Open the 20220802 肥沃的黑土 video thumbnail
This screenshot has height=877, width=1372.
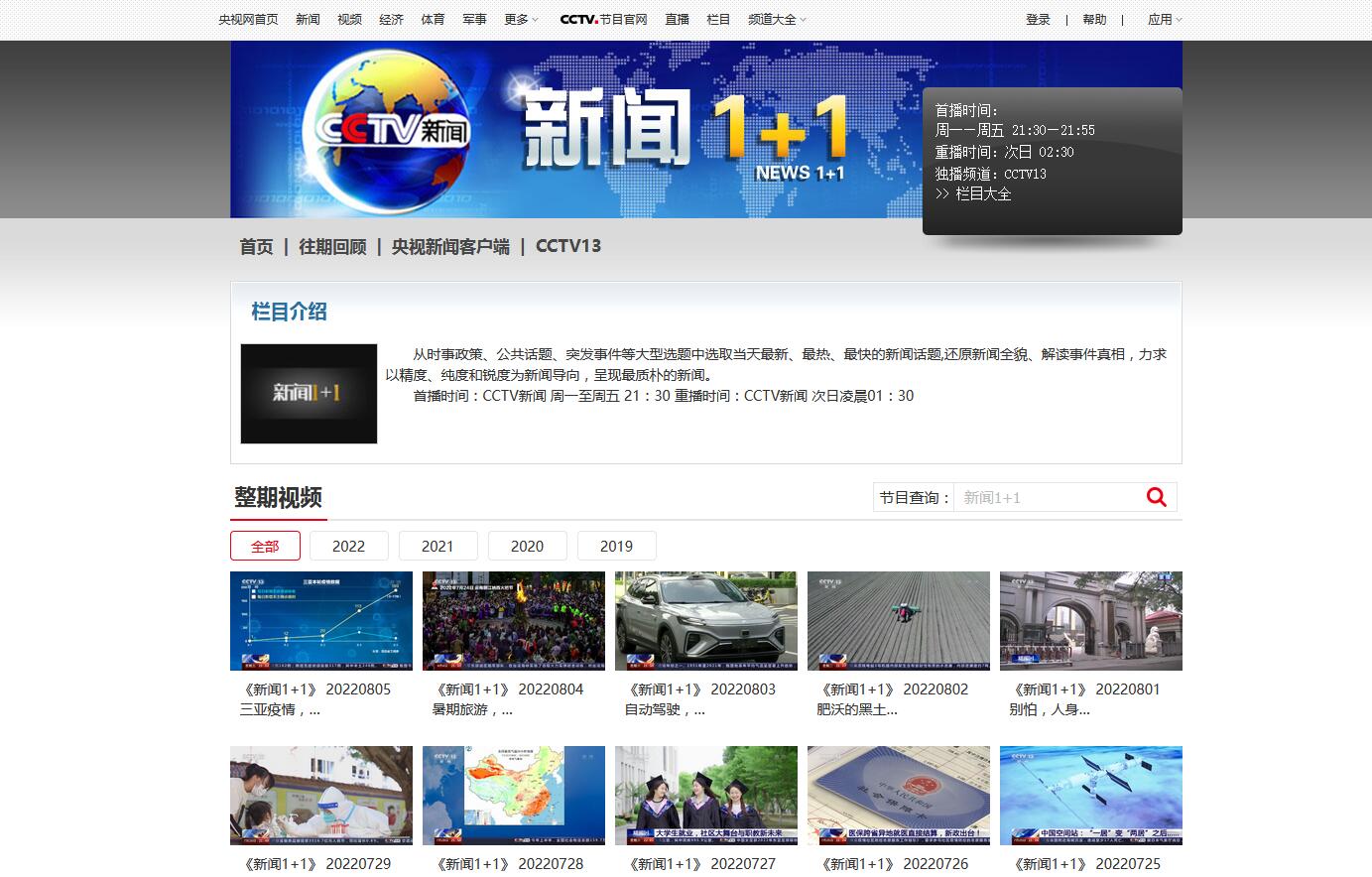click(x=899, y=621)
